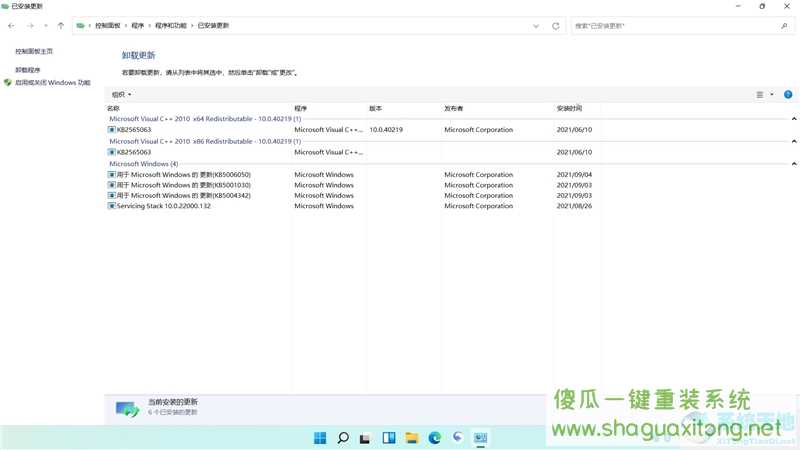Select the Microsoft Windows (4) group header
Viewport: 800px width, 450px height.
[144, 164]
